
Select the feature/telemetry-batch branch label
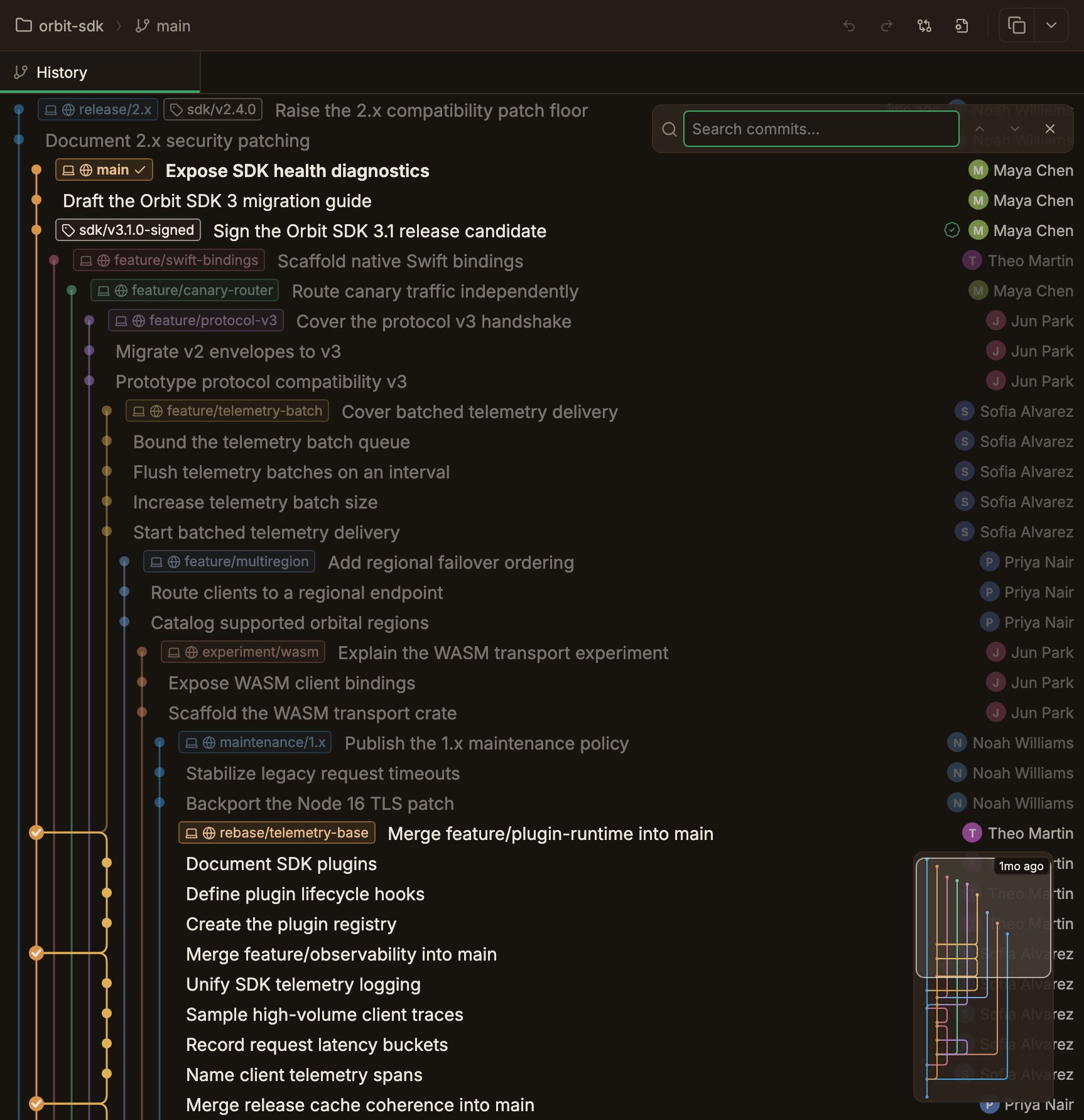(227, 411)
